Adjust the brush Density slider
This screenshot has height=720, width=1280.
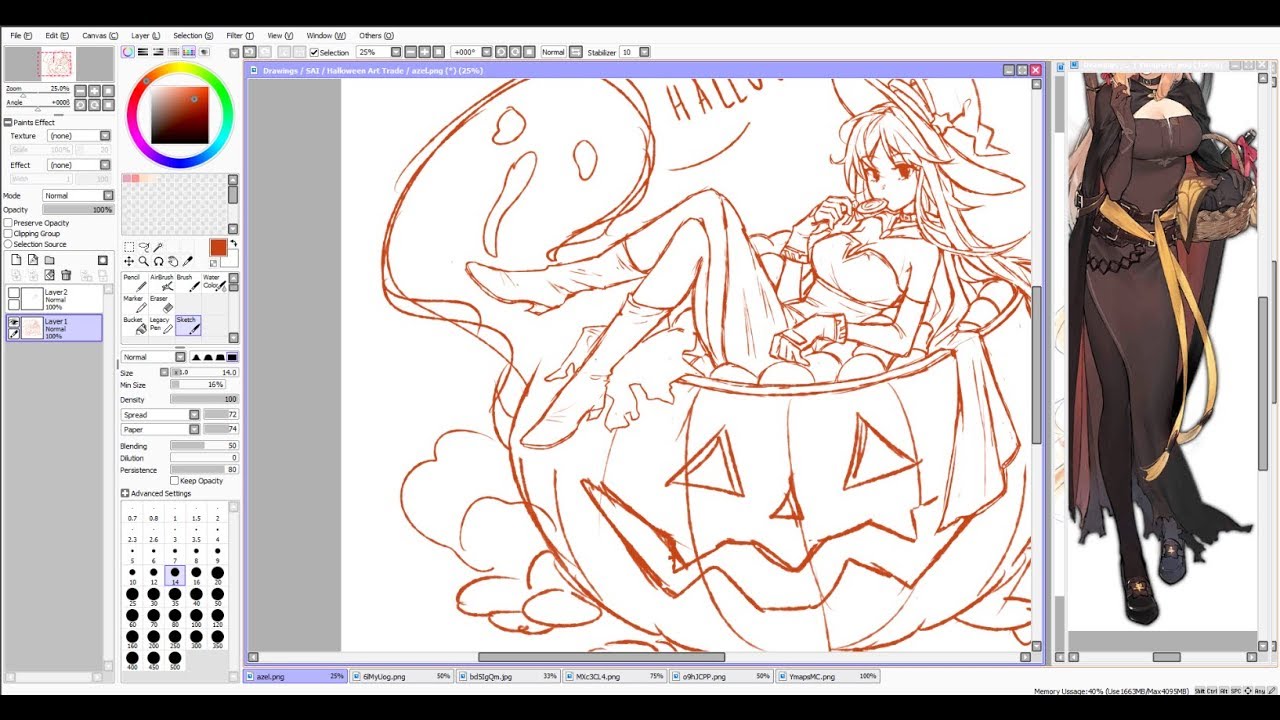(204, 399)
